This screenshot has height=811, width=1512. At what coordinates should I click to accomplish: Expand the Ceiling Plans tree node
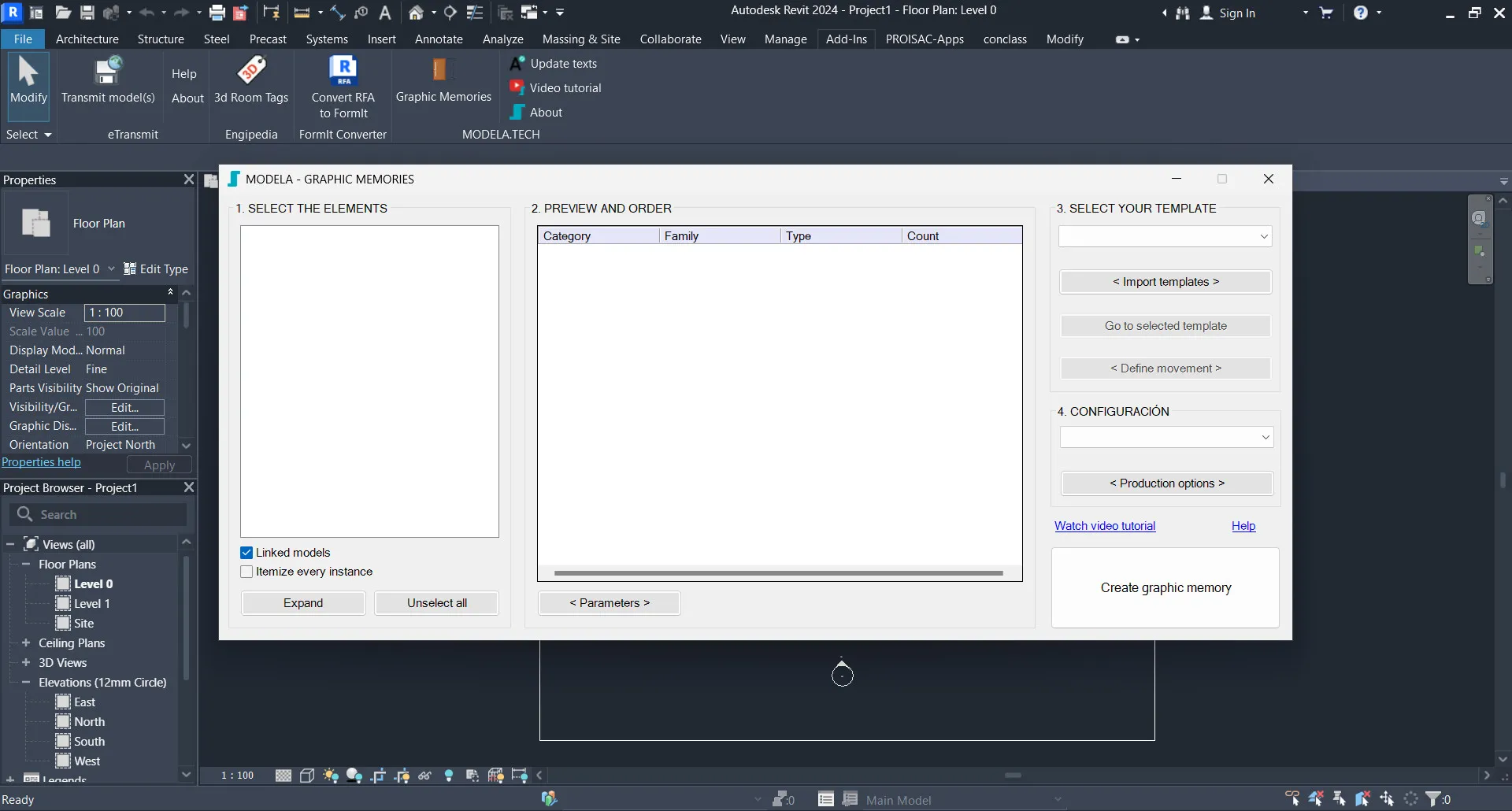26,643
